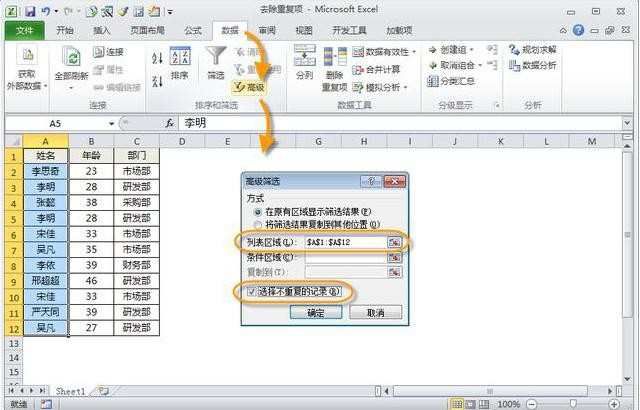
Task: Click the 列表区域 range input field
Action: (x=345, y=242)
